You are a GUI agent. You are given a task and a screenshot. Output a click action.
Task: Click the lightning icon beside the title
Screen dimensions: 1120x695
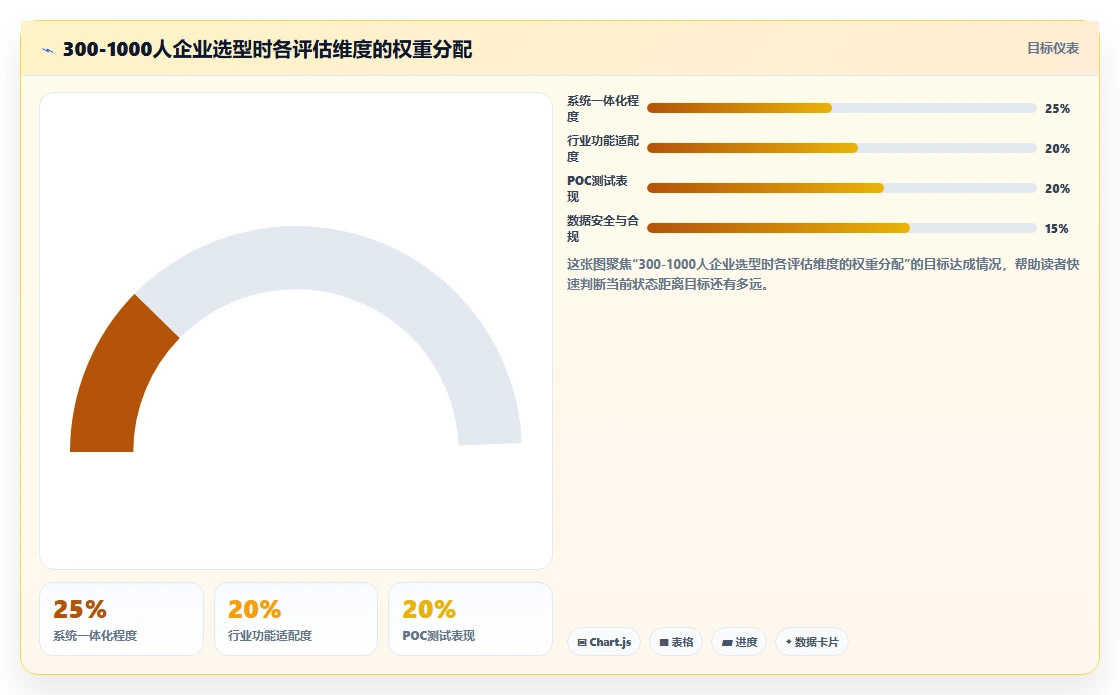click(x=48, y=50)
